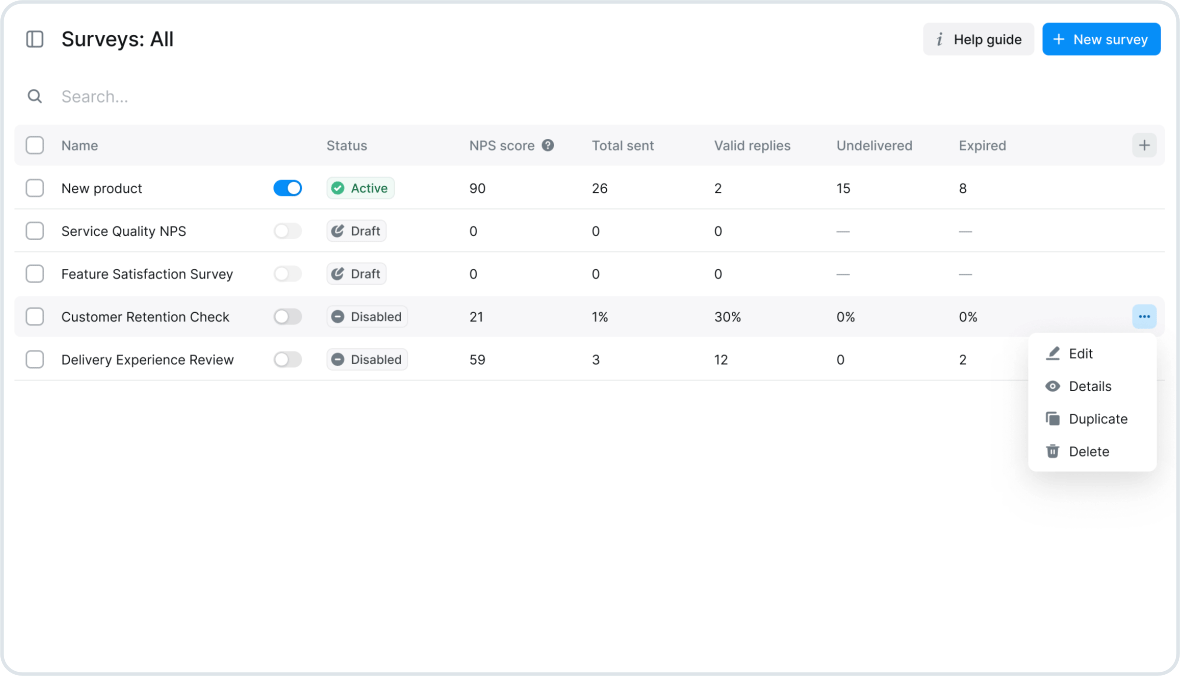Screen dimensions: 1180x676
Task: Create a New survey
Action: click(1101, 39)
